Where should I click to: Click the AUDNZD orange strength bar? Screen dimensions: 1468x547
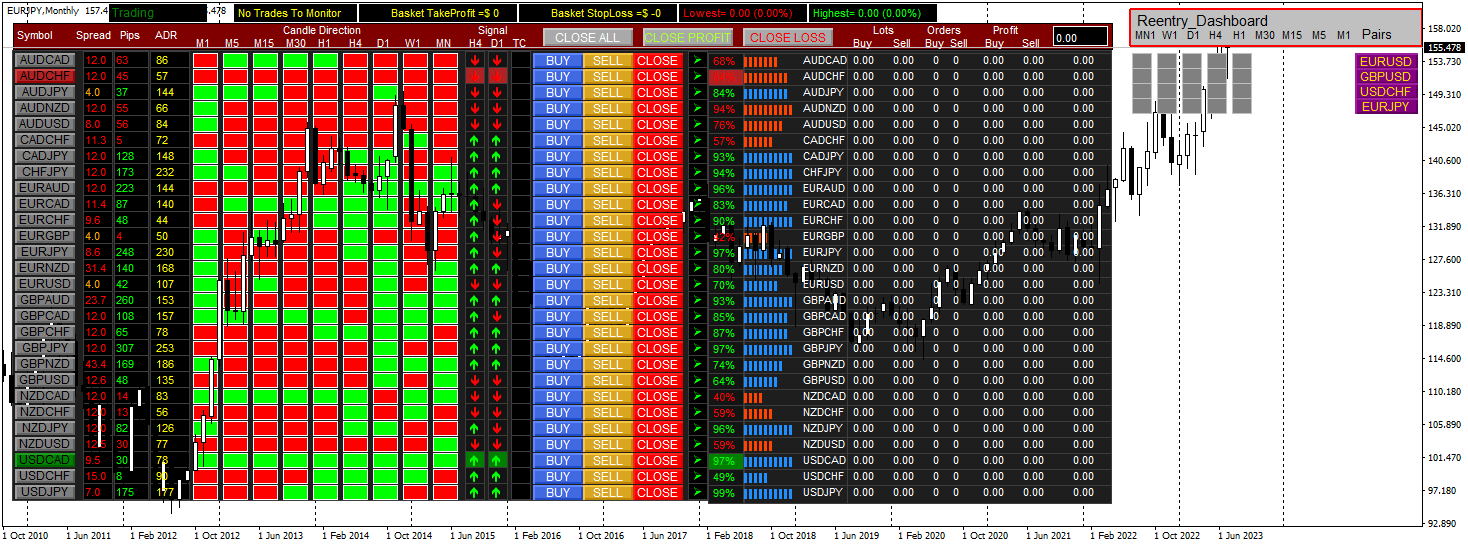click(768, 109)
